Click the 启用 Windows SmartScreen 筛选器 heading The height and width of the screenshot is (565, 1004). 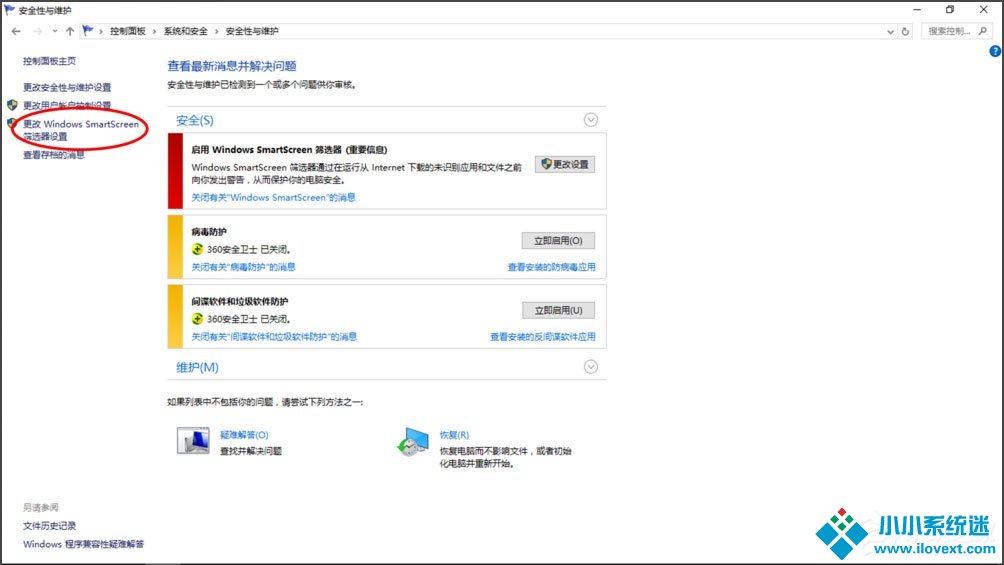[289, 150]
